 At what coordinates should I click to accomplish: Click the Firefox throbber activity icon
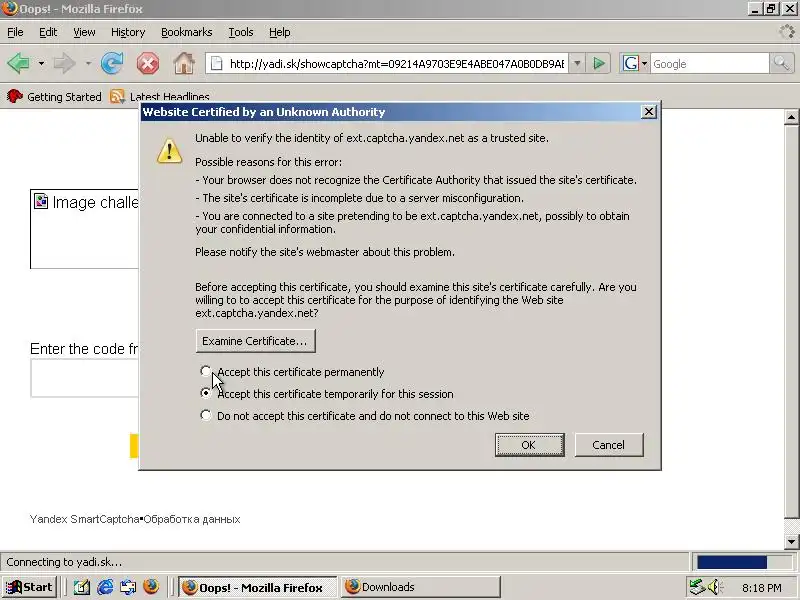click(x=787, y=32)
